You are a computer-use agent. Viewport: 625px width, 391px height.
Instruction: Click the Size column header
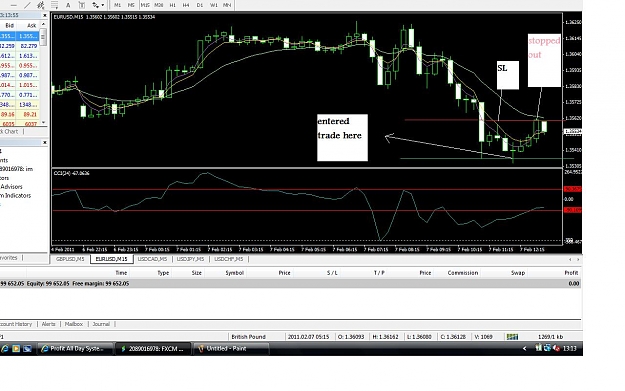[x=197, y=273]
